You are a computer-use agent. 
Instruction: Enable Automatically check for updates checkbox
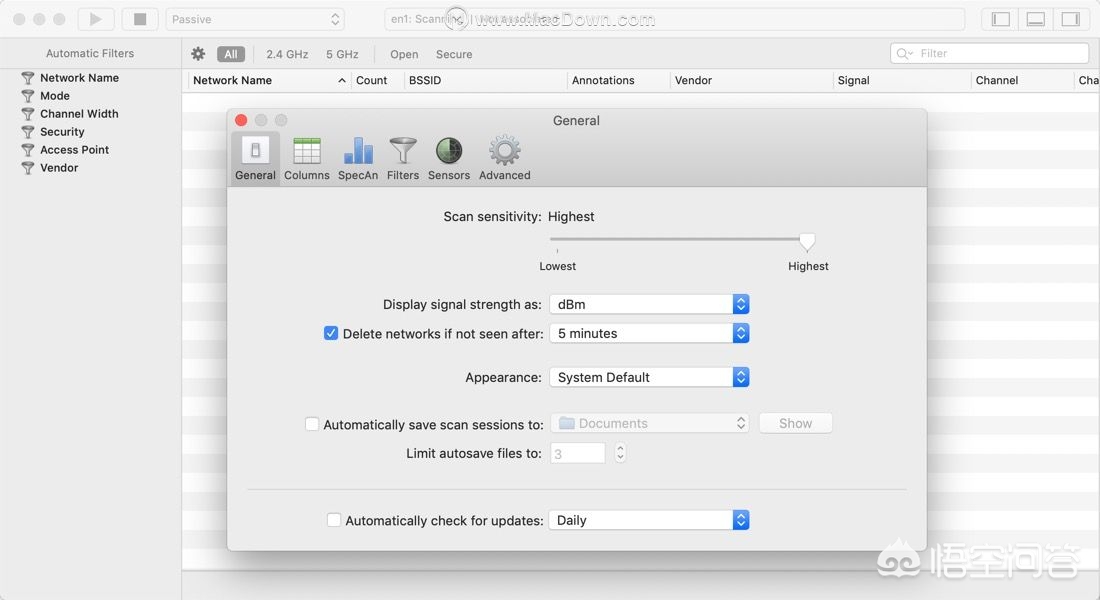pyautogui.click(x=334, y=520)
